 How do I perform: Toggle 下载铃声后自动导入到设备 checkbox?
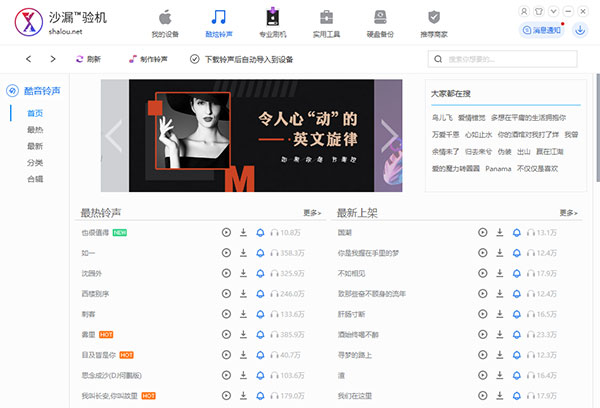pyautogui.click(x=195, y=59)
